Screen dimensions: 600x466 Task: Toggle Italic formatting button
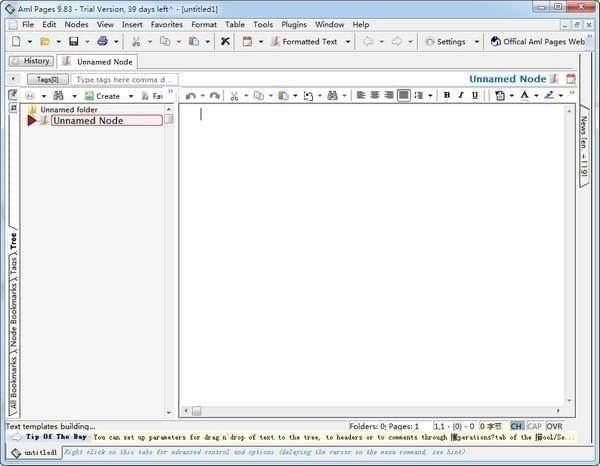click(x=460, y=96)
